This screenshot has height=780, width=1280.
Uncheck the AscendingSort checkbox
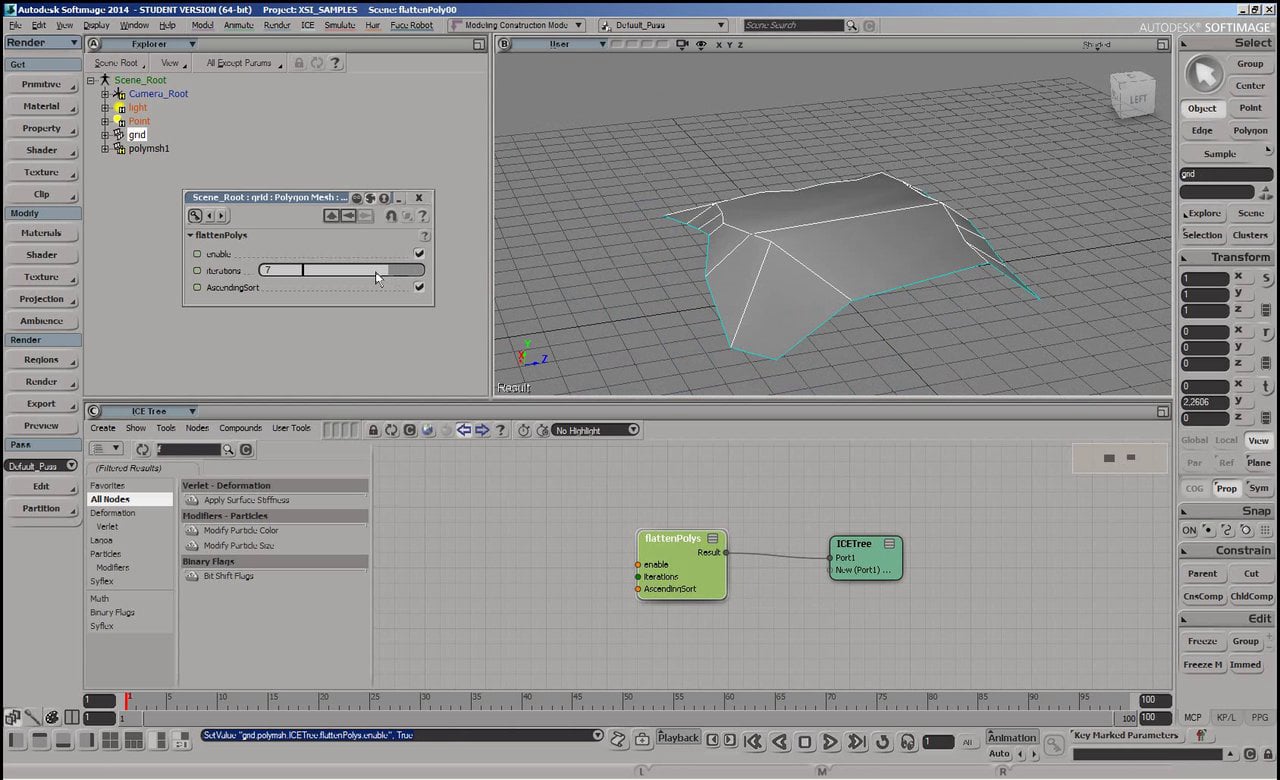point(419,287)
